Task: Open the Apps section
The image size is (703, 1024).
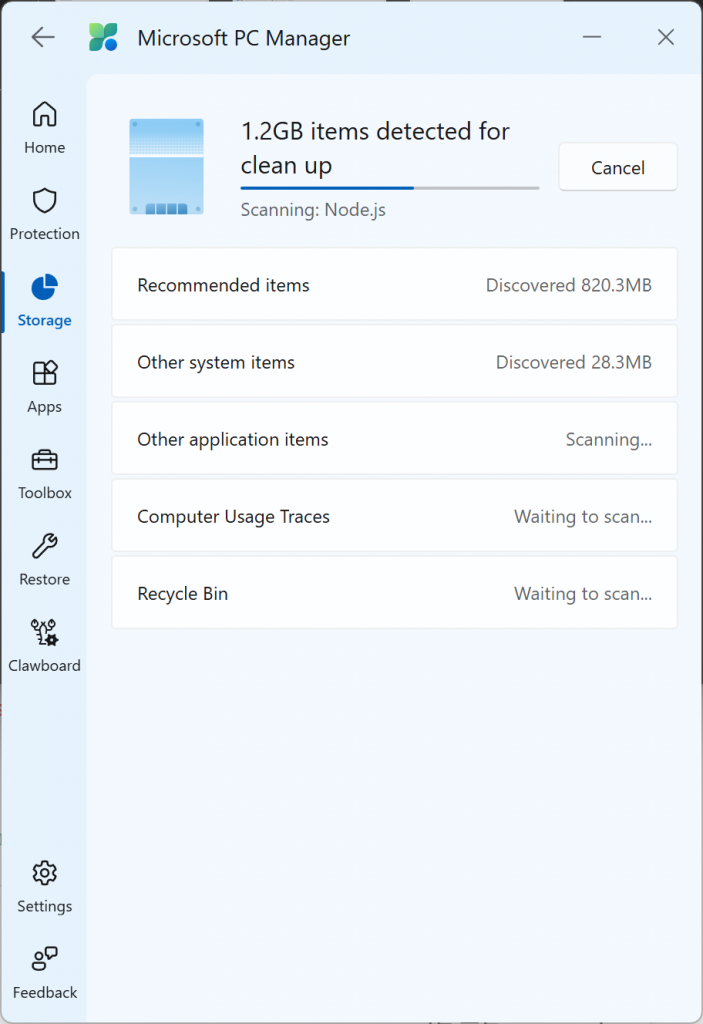Action: 44,387
